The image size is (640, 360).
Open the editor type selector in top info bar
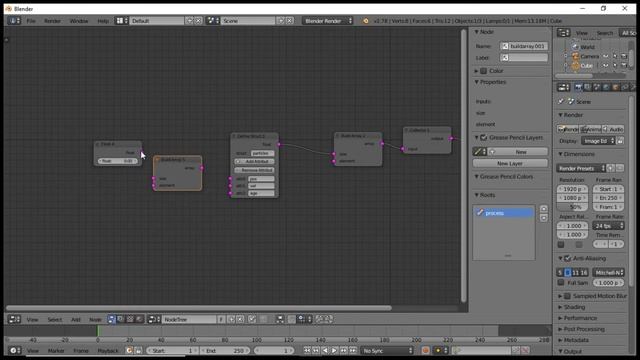(13, 20)
